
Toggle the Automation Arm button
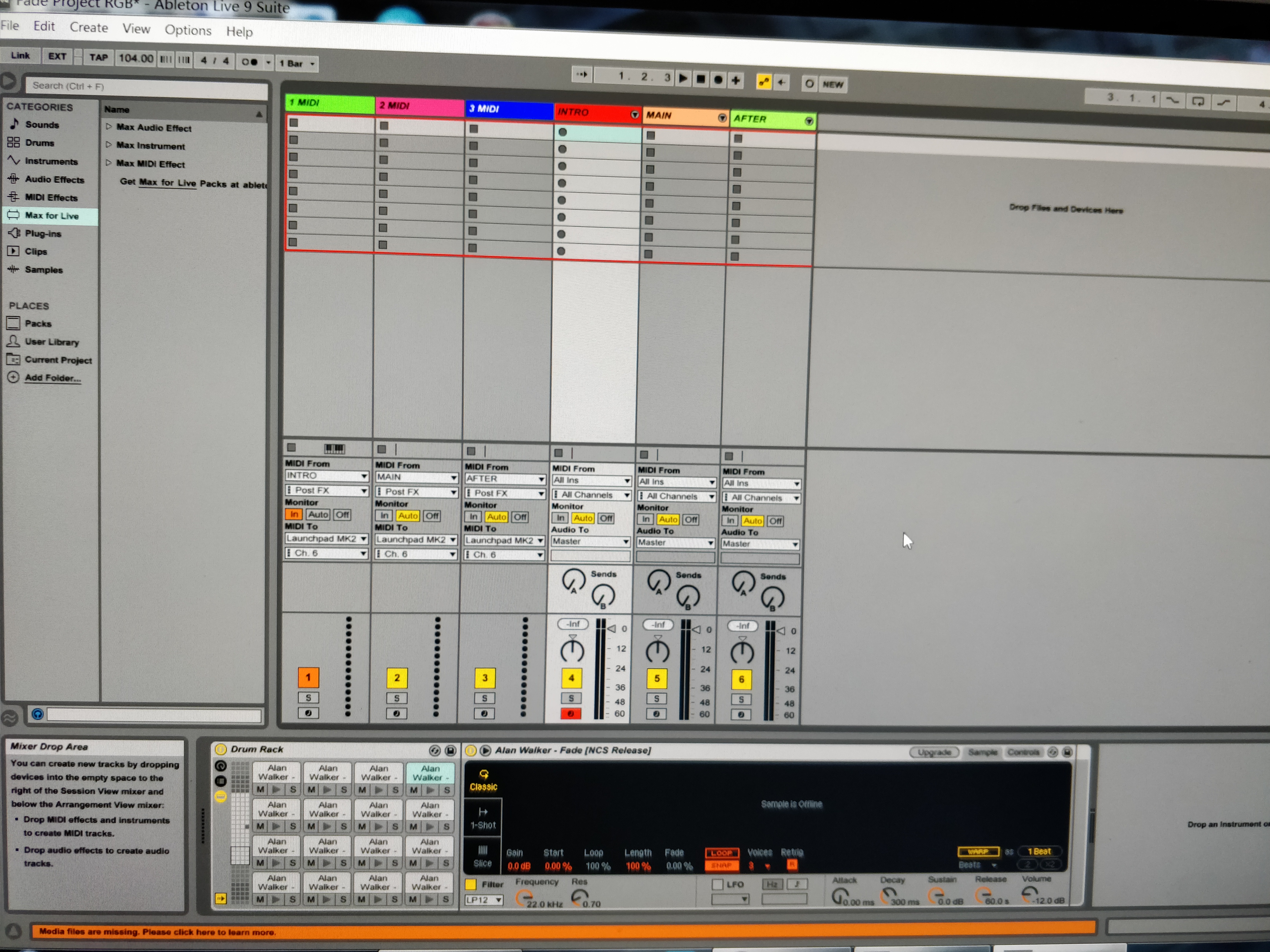tap(764, 82)
